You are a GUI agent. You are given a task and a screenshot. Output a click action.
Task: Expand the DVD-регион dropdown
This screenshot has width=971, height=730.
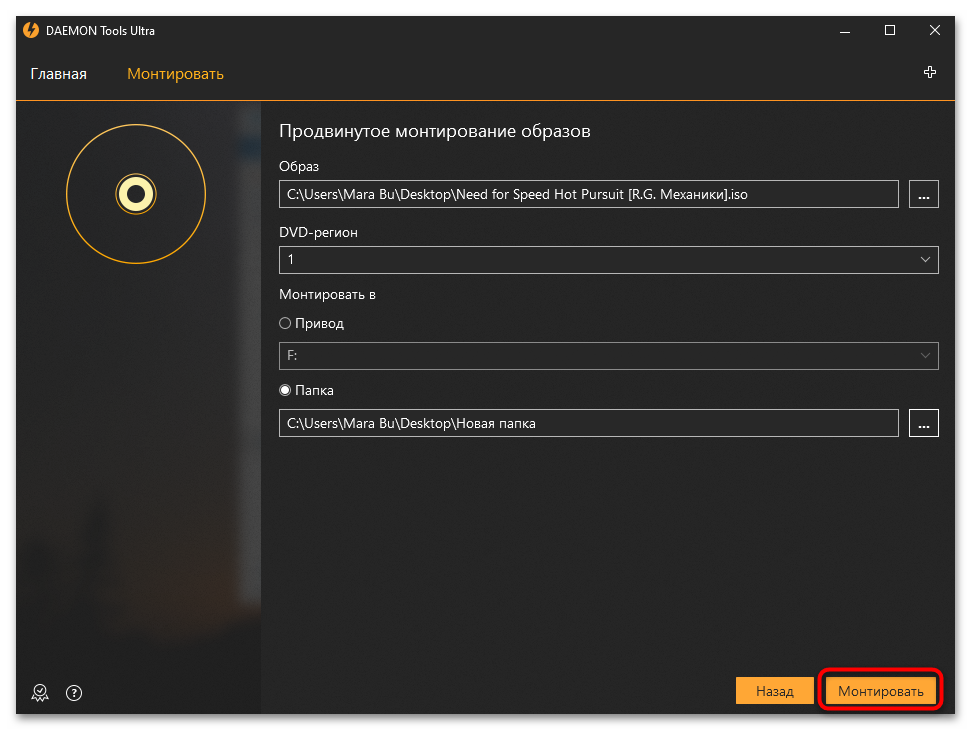(x=609, y=260)
